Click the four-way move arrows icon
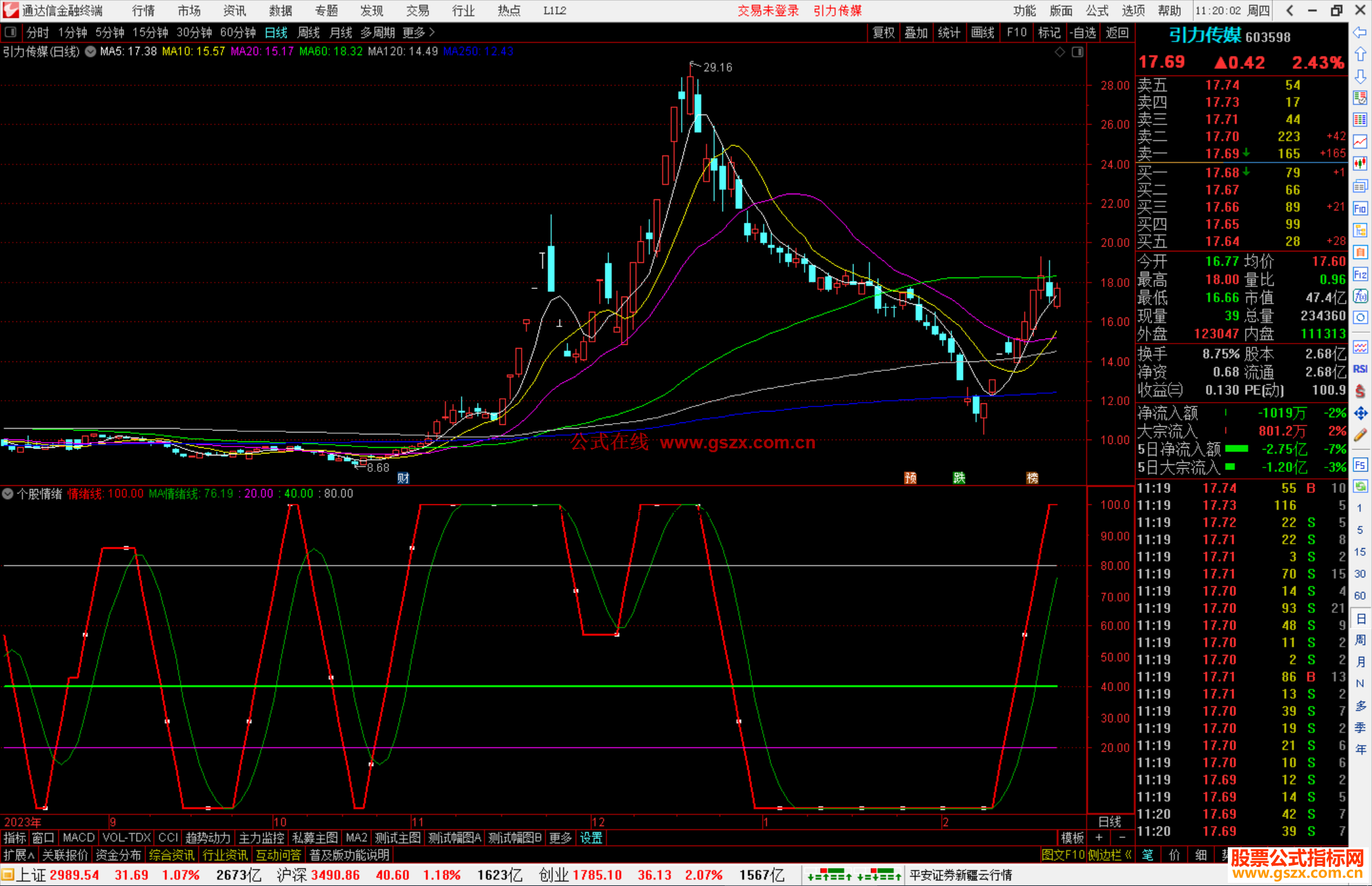Screen dimensions: 1372x886 pos(1360,413)
